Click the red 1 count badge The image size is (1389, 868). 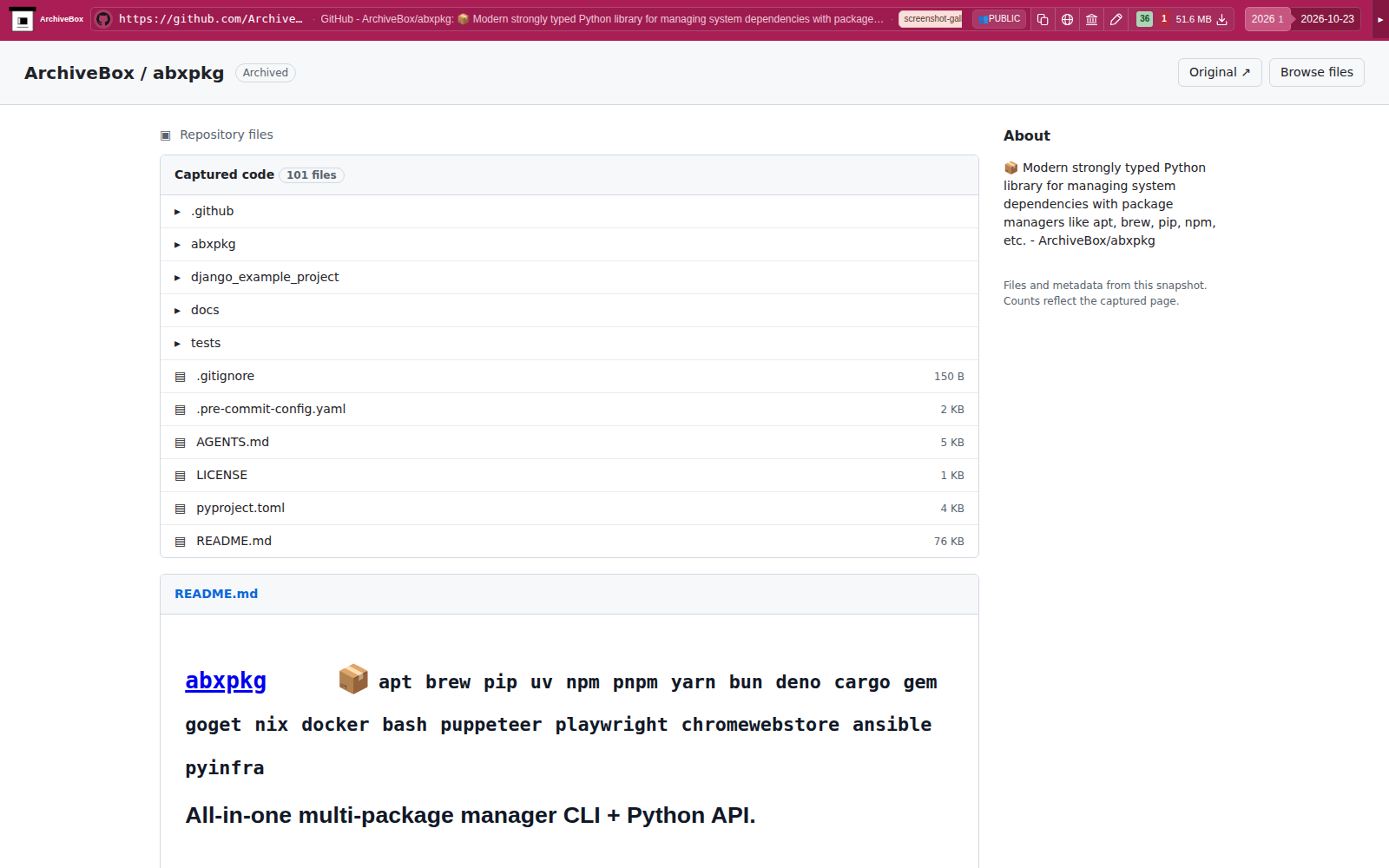(1164, 19)
